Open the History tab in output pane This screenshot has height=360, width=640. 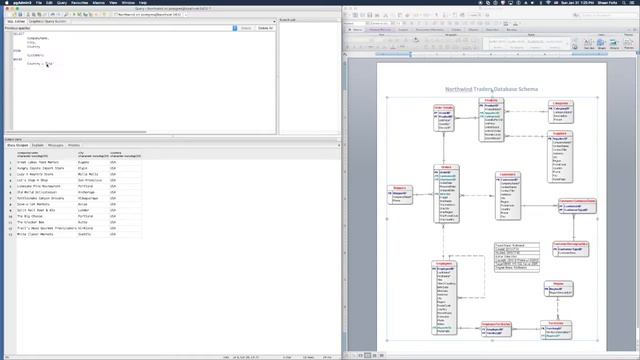coord(74,145)
